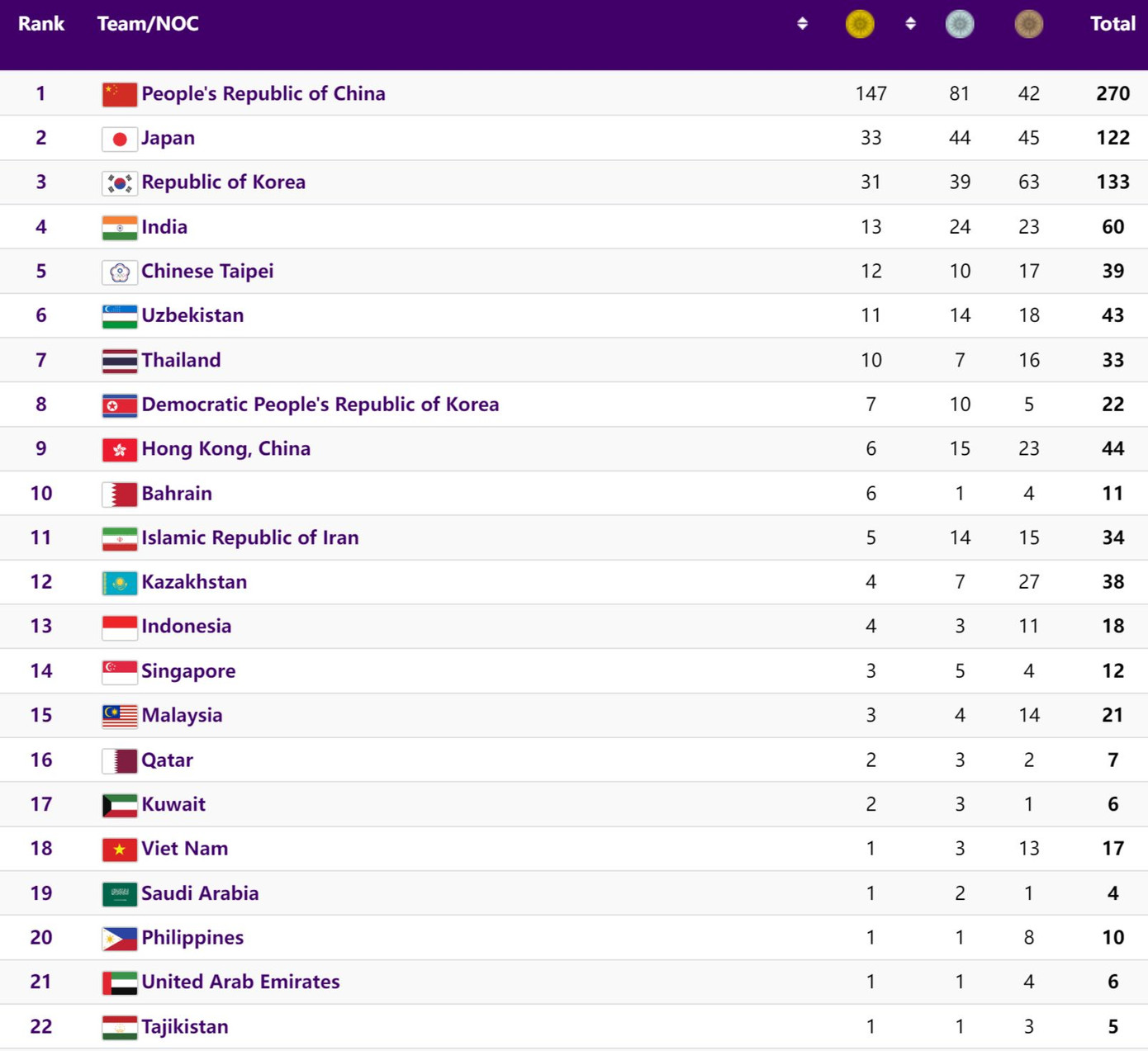
Task: Click the Republic of Korea flag icon
Action: (120, 183)
